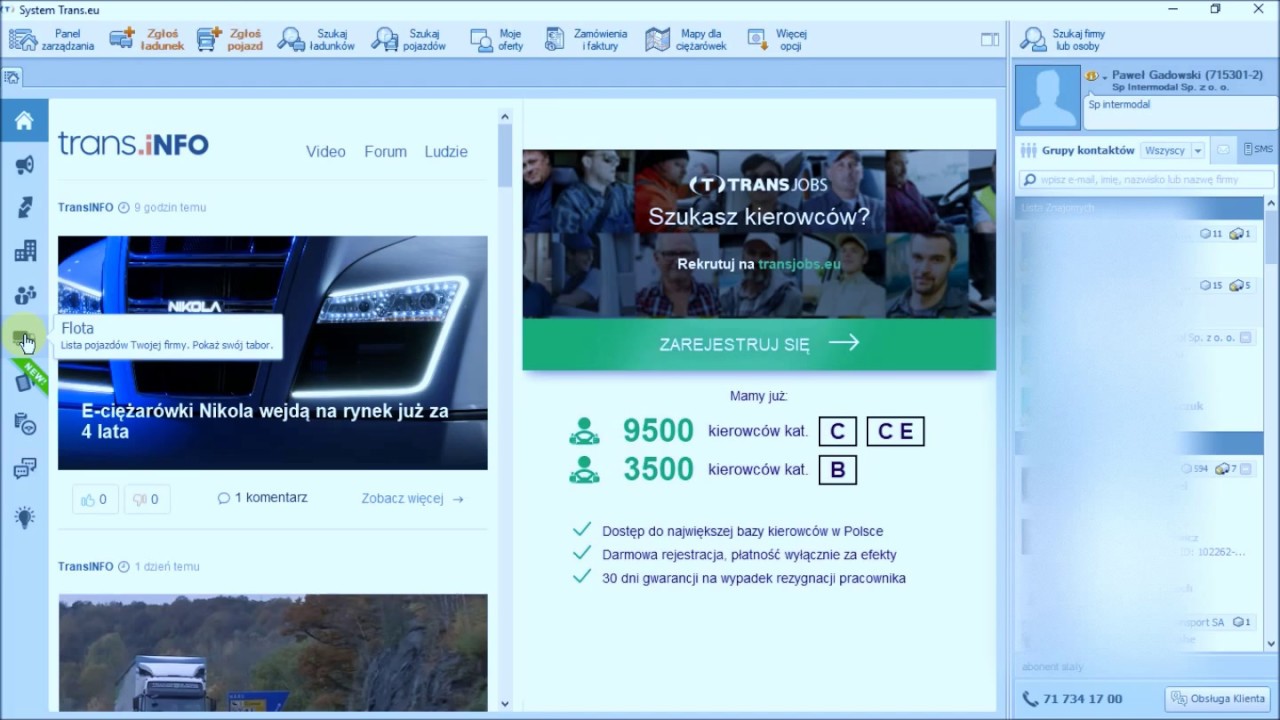Click Zgłoś ładunek toolbar button
Screen dimensions: 1280x720
pyautogui.click(x=147, y=39)
